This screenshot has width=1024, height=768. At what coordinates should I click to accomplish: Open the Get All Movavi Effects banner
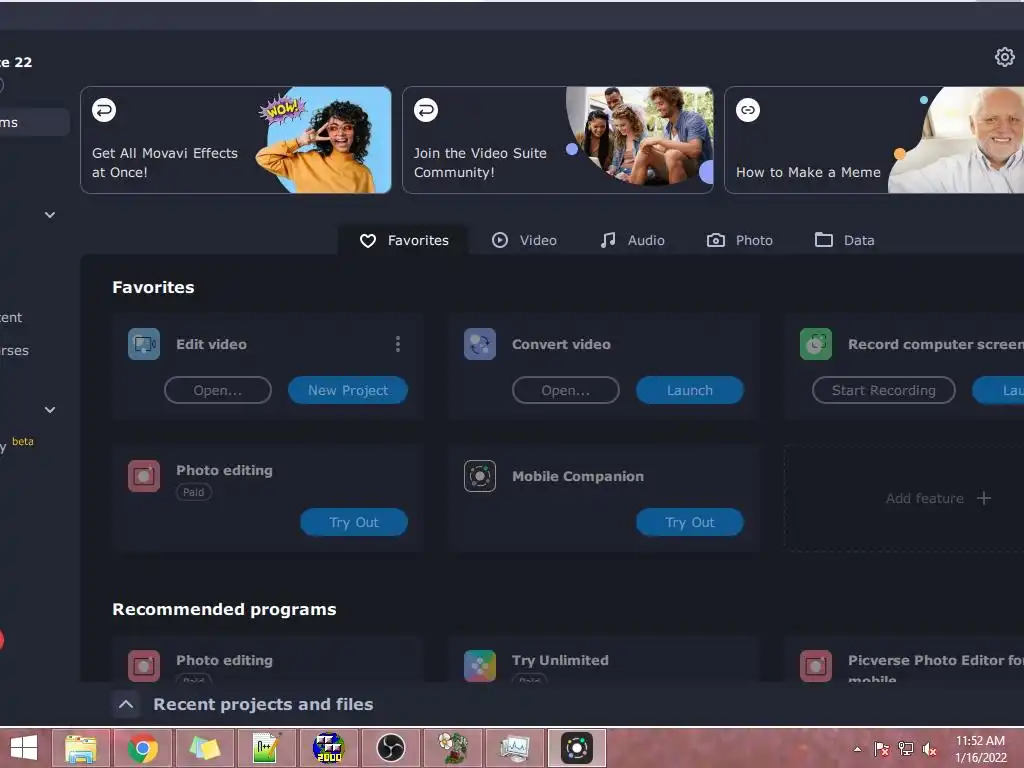pyautogui.click(x=236, y=140)
